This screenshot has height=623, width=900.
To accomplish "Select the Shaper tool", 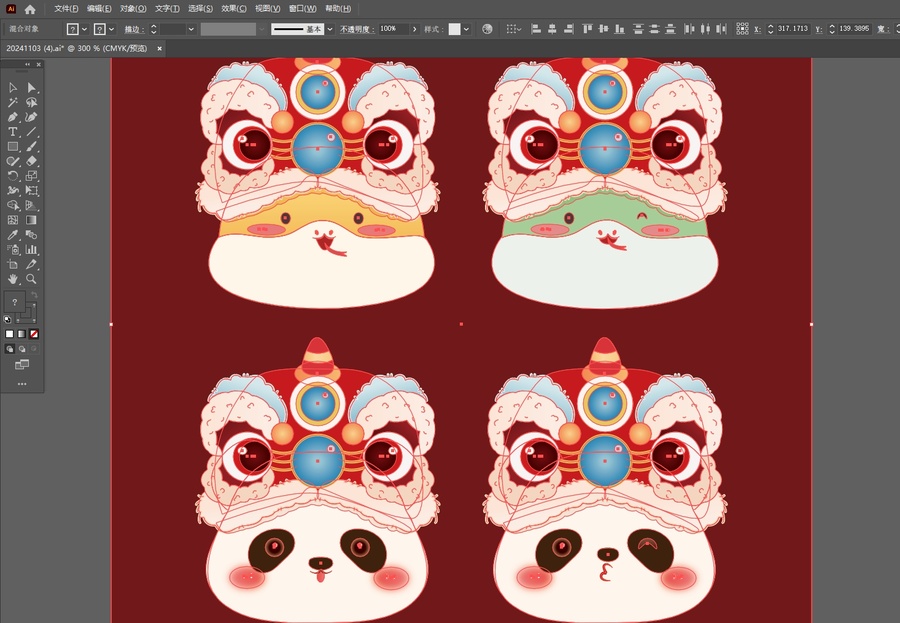I will (x=13, y=161).
